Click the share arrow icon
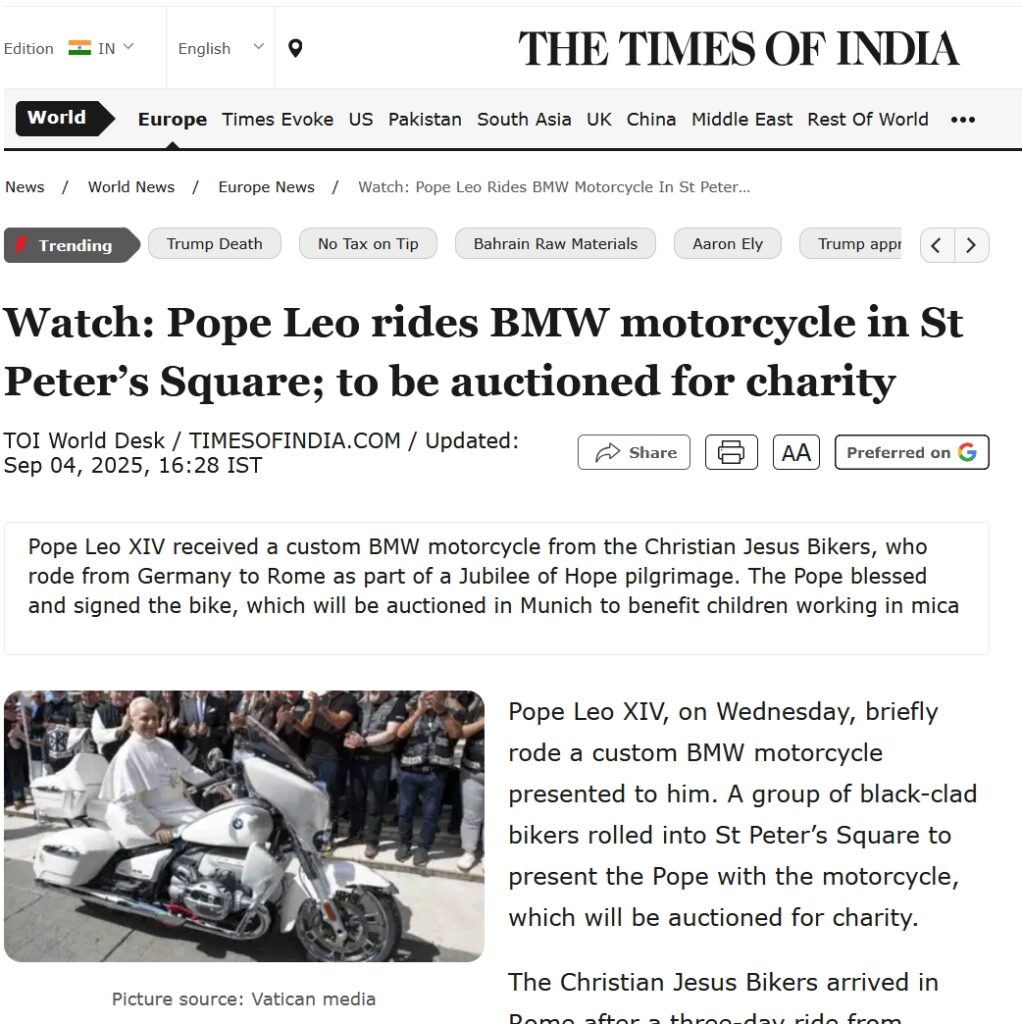Viewport: 1022px width, 1024px height. tap(607, 452)
